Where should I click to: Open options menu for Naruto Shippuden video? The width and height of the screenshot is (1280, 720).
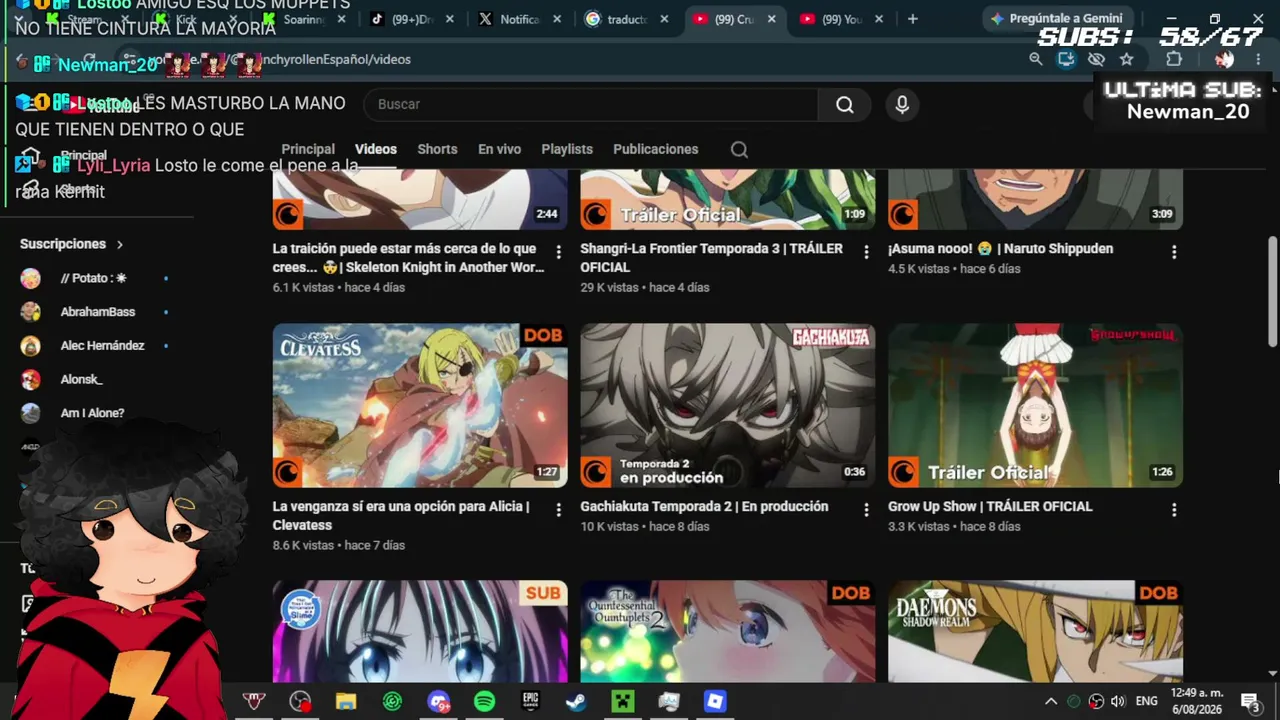(x=1174, y=252)
